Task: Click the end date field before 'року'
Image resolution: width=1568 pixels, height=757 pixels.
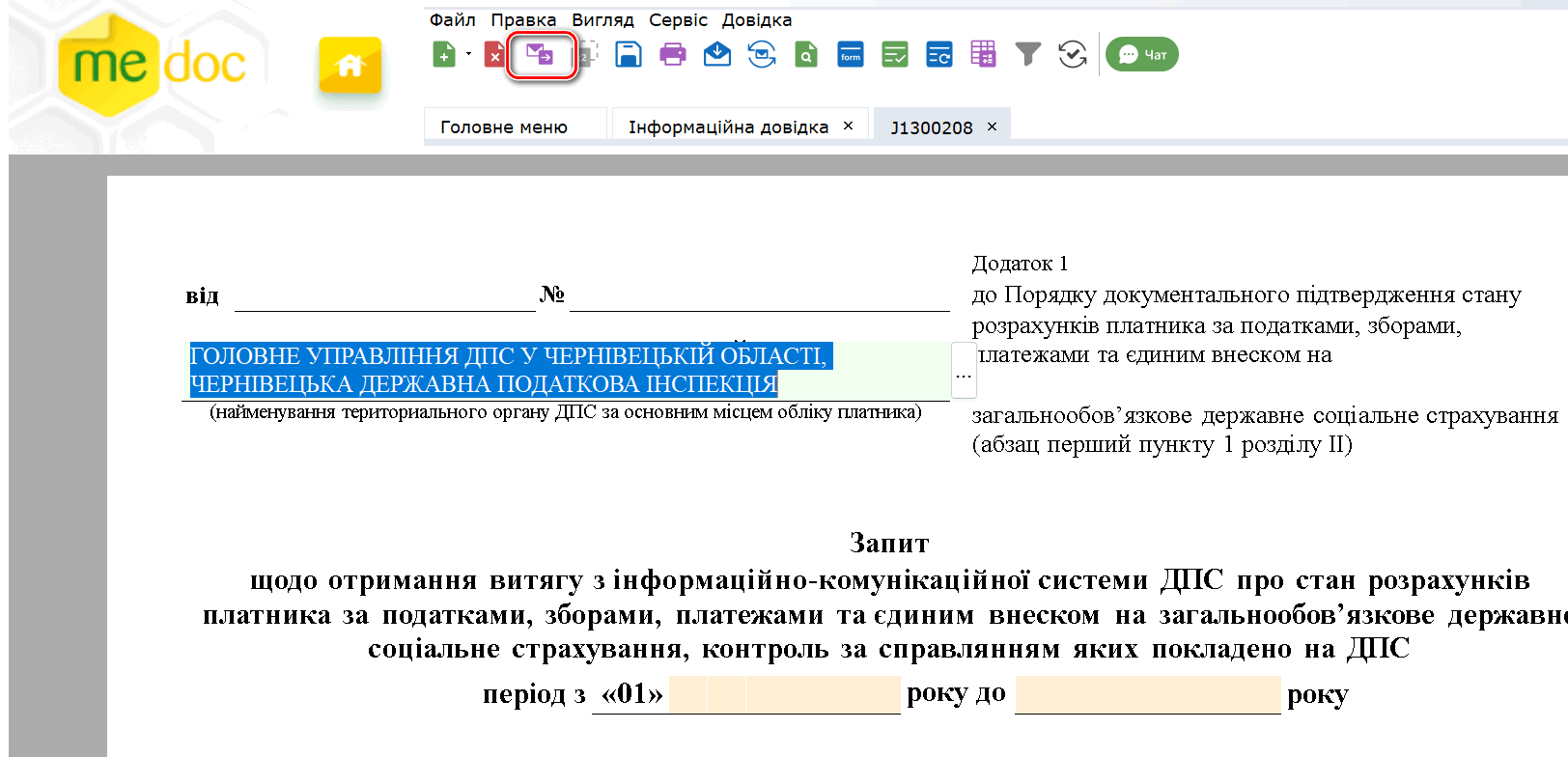Action: (1147, 694)
